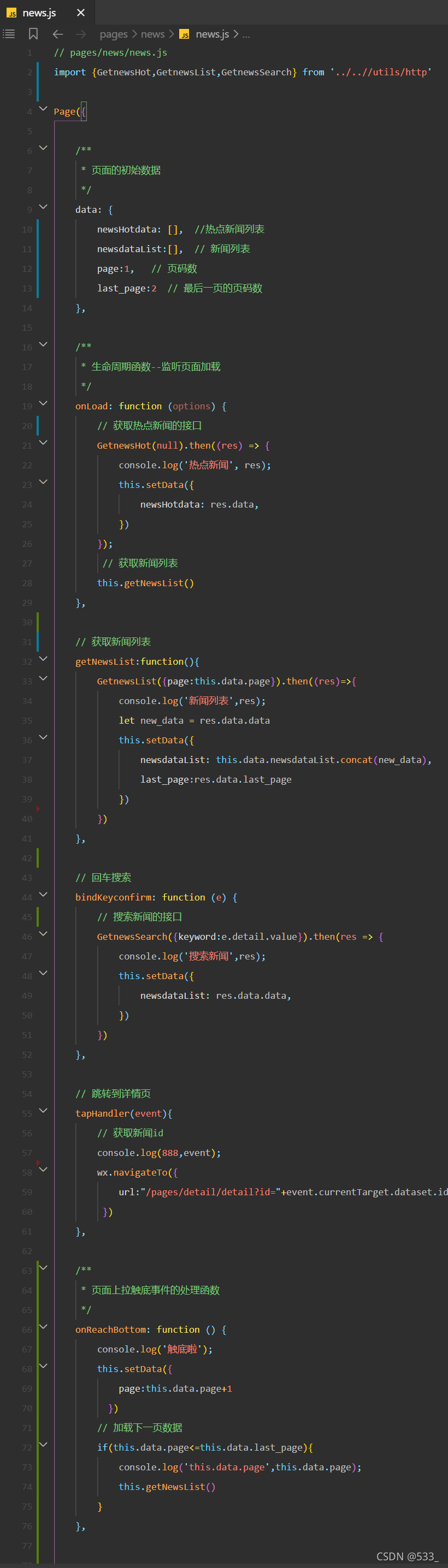Open the news folder breadcrumb segment

152,34
